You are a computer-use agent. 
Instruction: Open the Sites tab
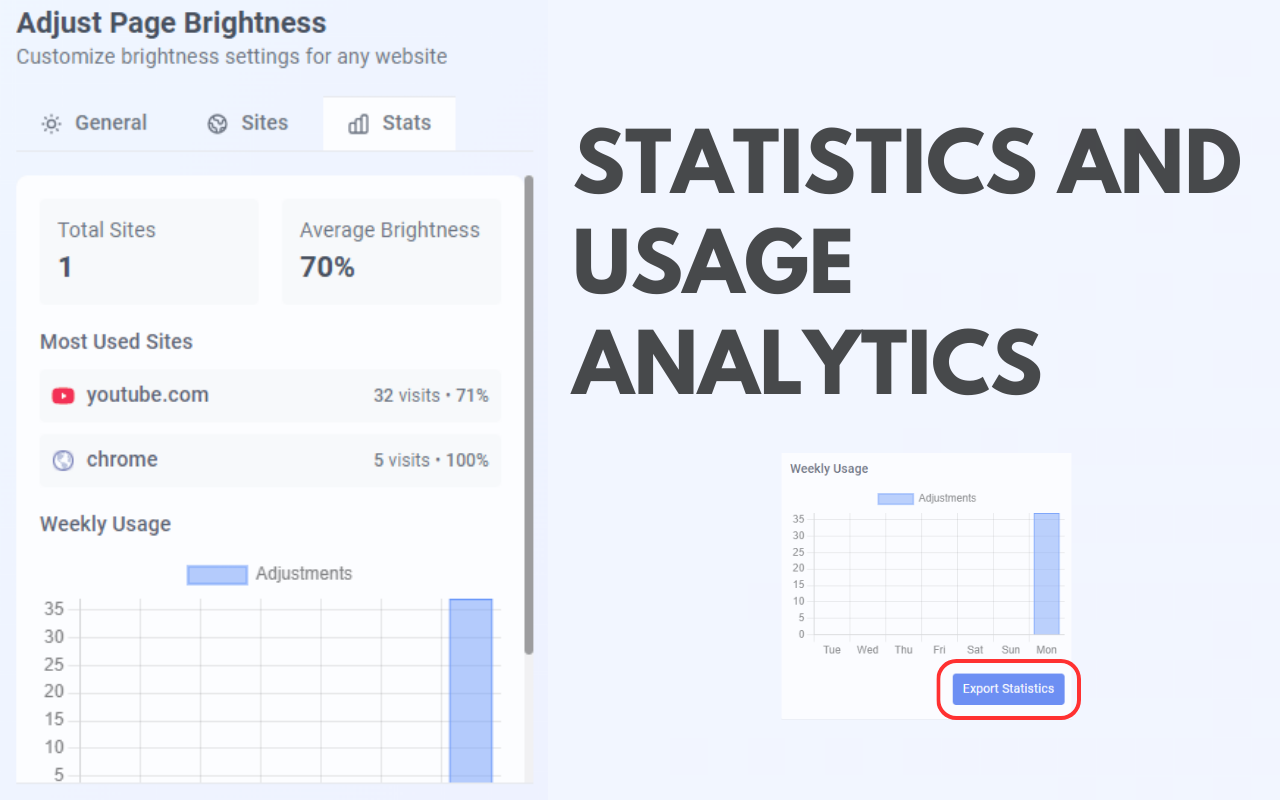click(x=248, y=124)
